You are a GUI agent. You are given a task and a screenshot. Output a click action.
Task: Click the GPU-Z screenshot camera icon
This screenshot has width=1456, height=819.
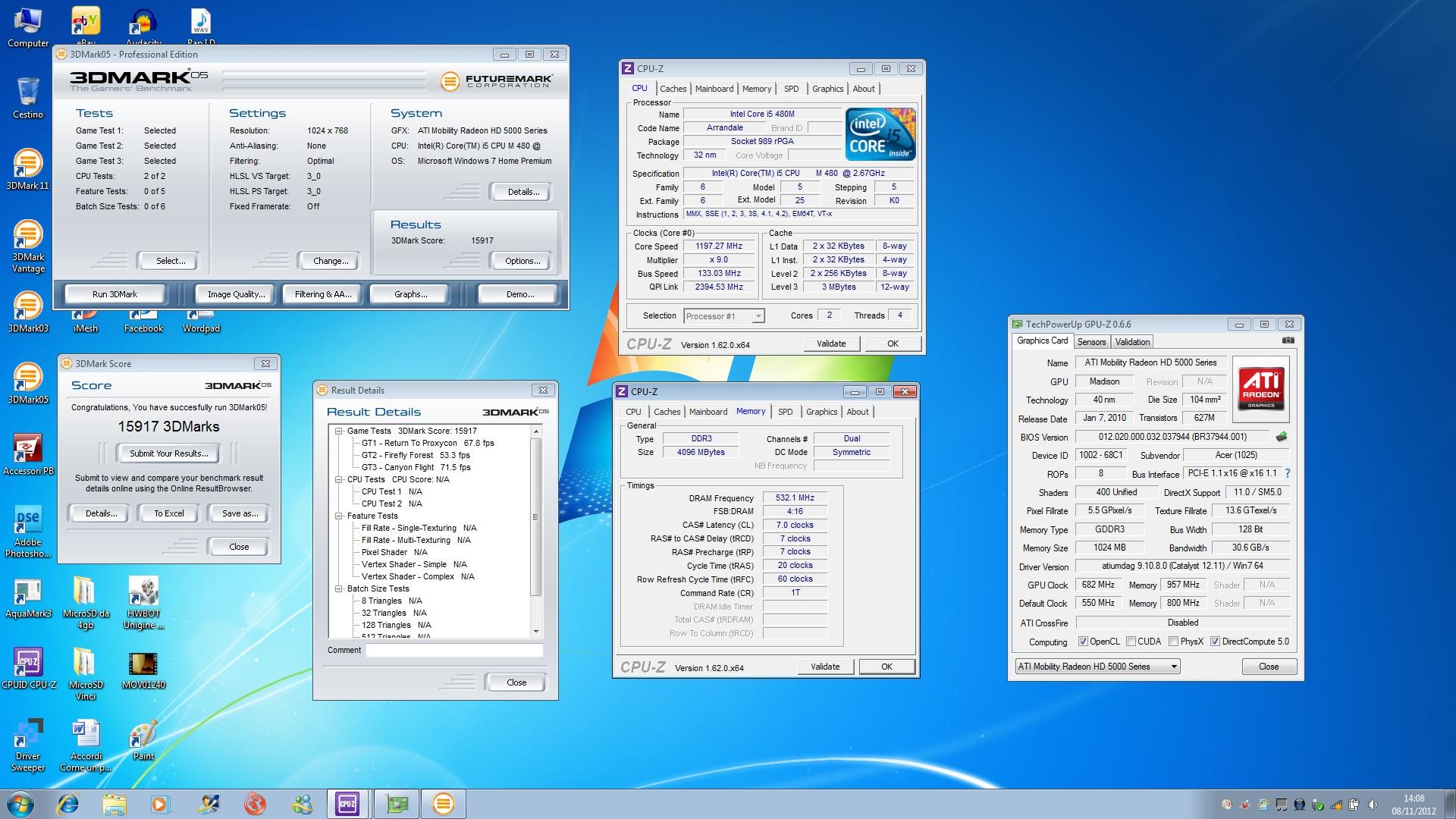coord(1288,340)
